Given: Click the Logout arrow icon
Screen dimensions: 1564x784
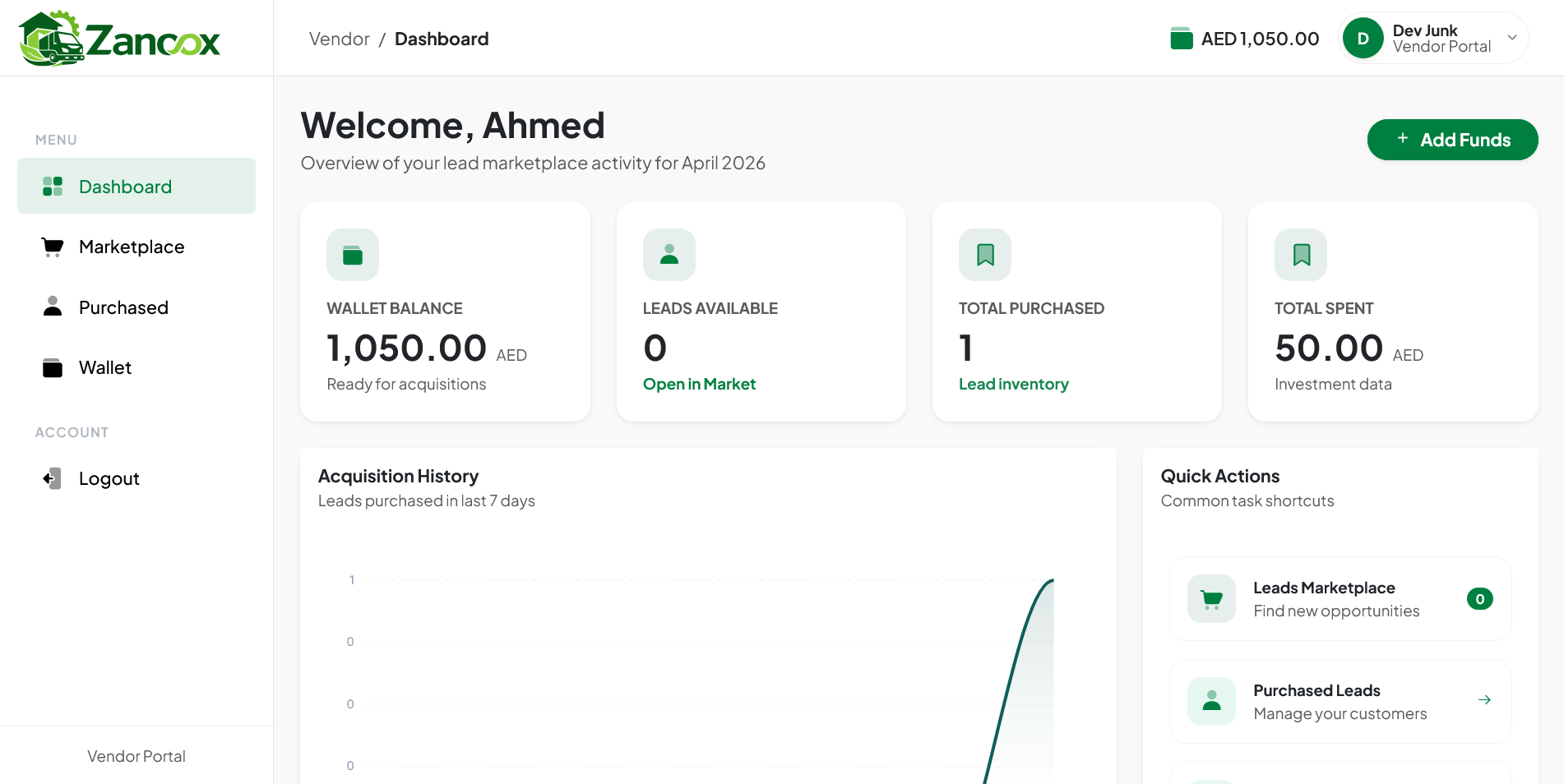Looking at the screenshot, I should [x=52, y=478].
